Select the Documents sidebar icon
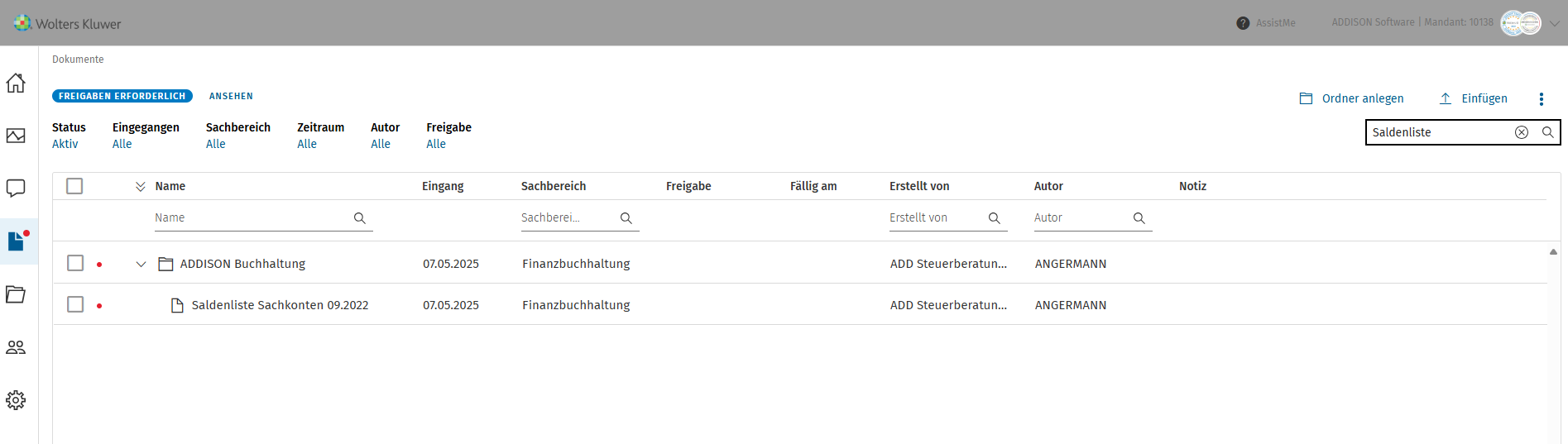Viewport: 1568px width, 444px height. click(x=16, y=241)
